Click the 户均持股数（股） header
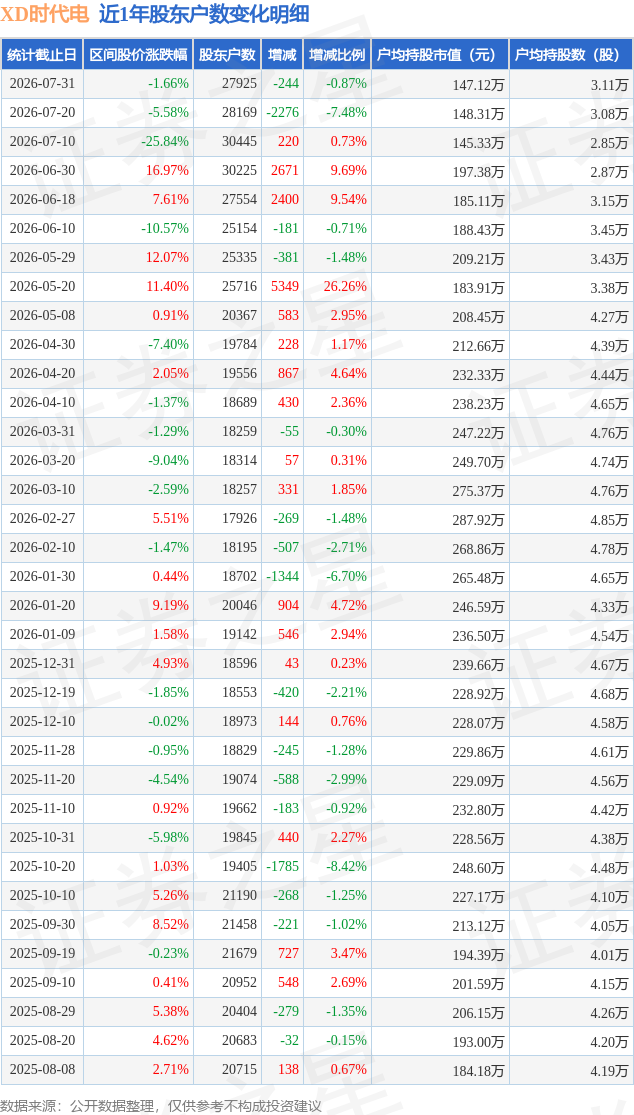Viewport: 634px width, 1115px height. (571, 54)
